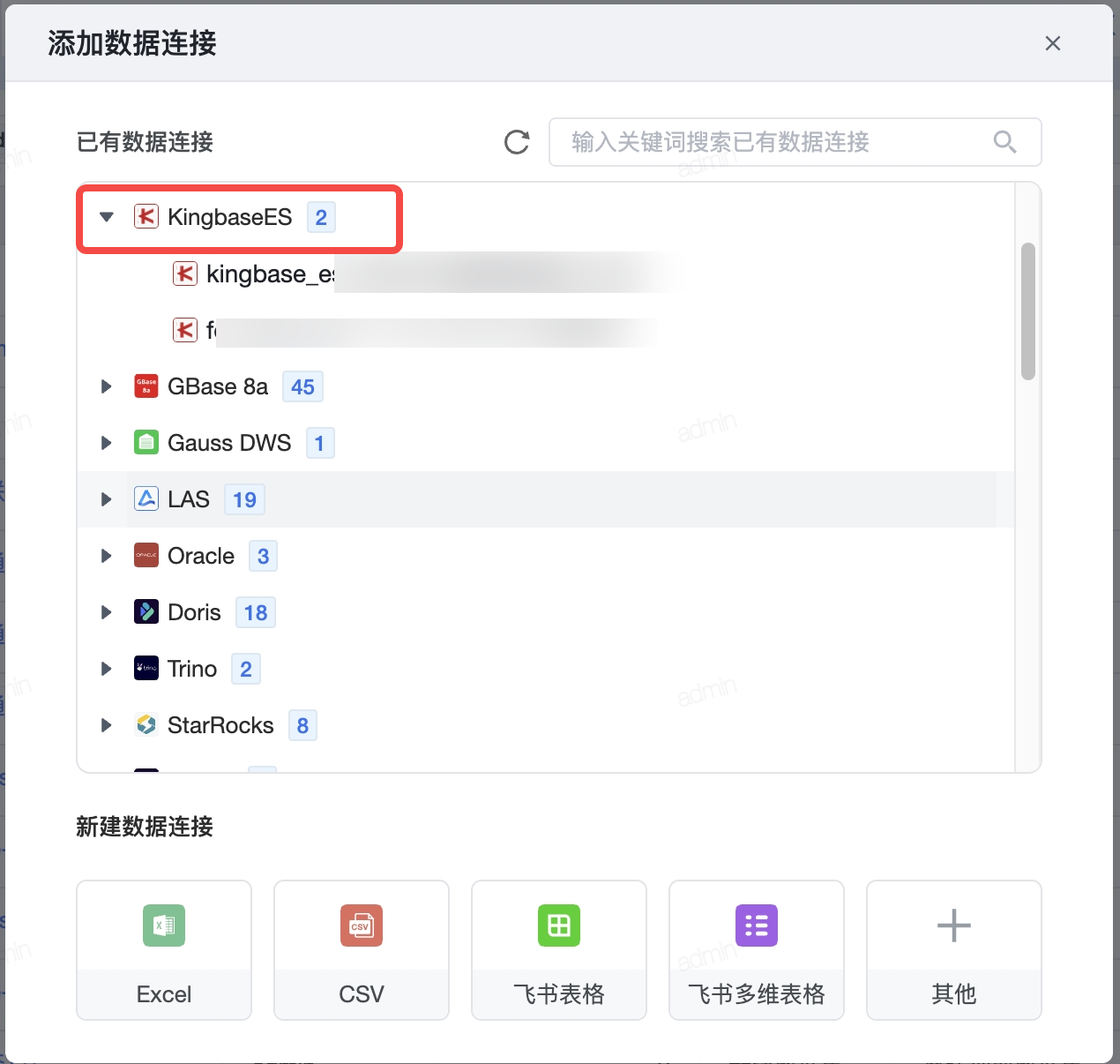Expand the StarRocks group arrow
1120x1064 pixels.
(x=107, y=725)
